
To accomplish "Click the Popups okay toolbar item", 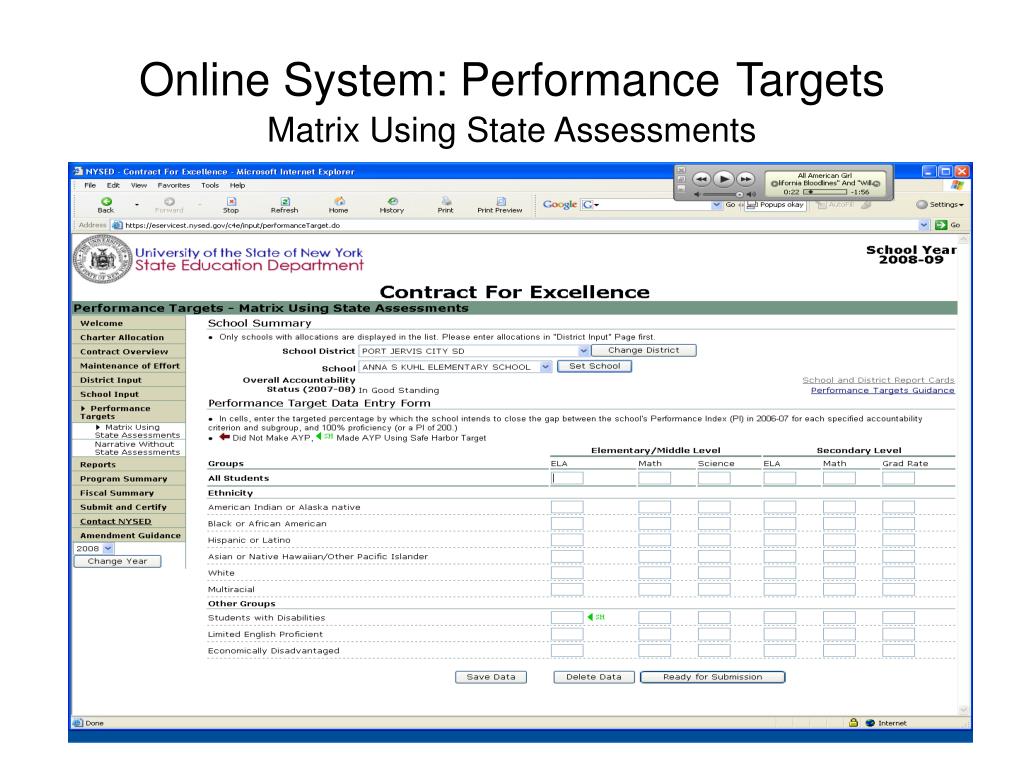I will 776,205.
